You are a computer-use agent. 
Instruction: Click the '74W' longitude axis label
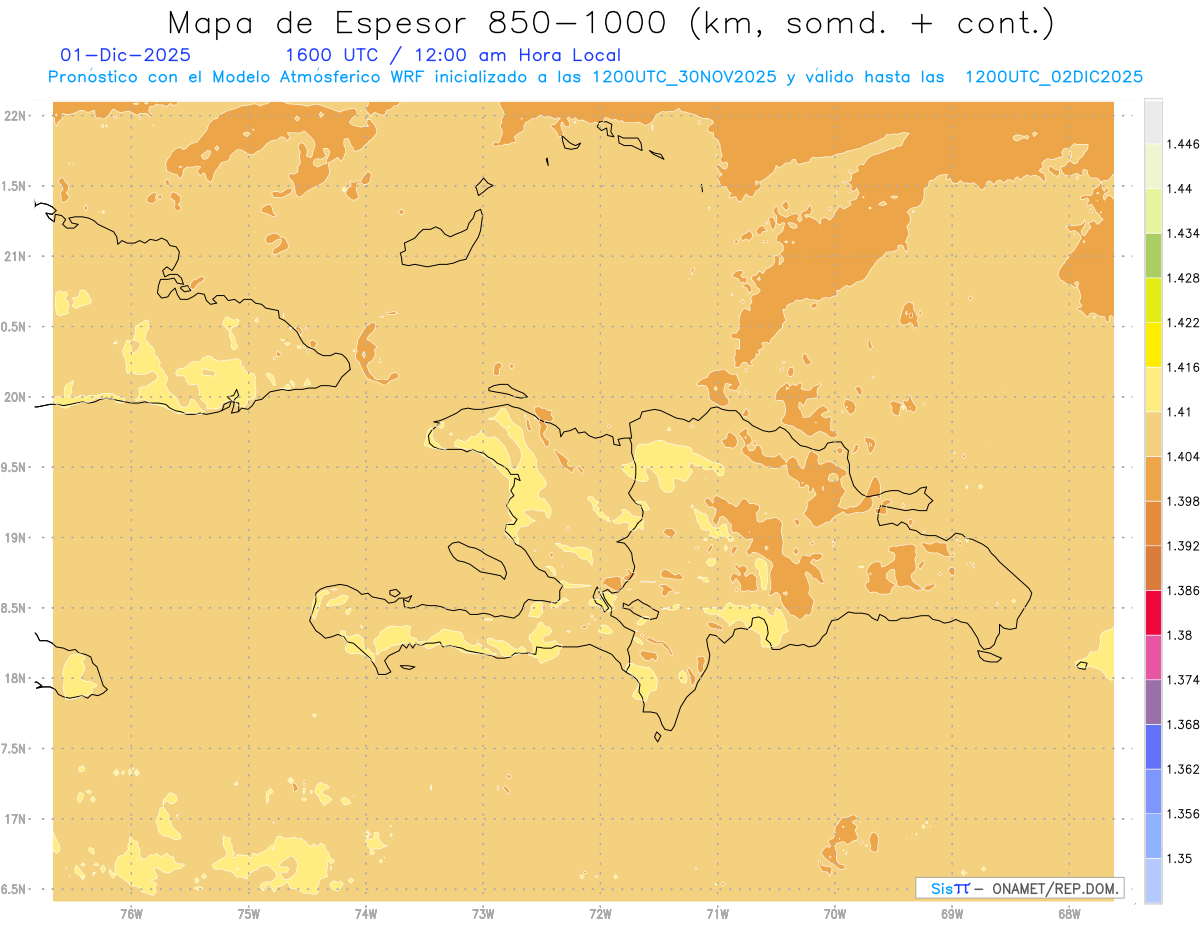click(366, 914)
